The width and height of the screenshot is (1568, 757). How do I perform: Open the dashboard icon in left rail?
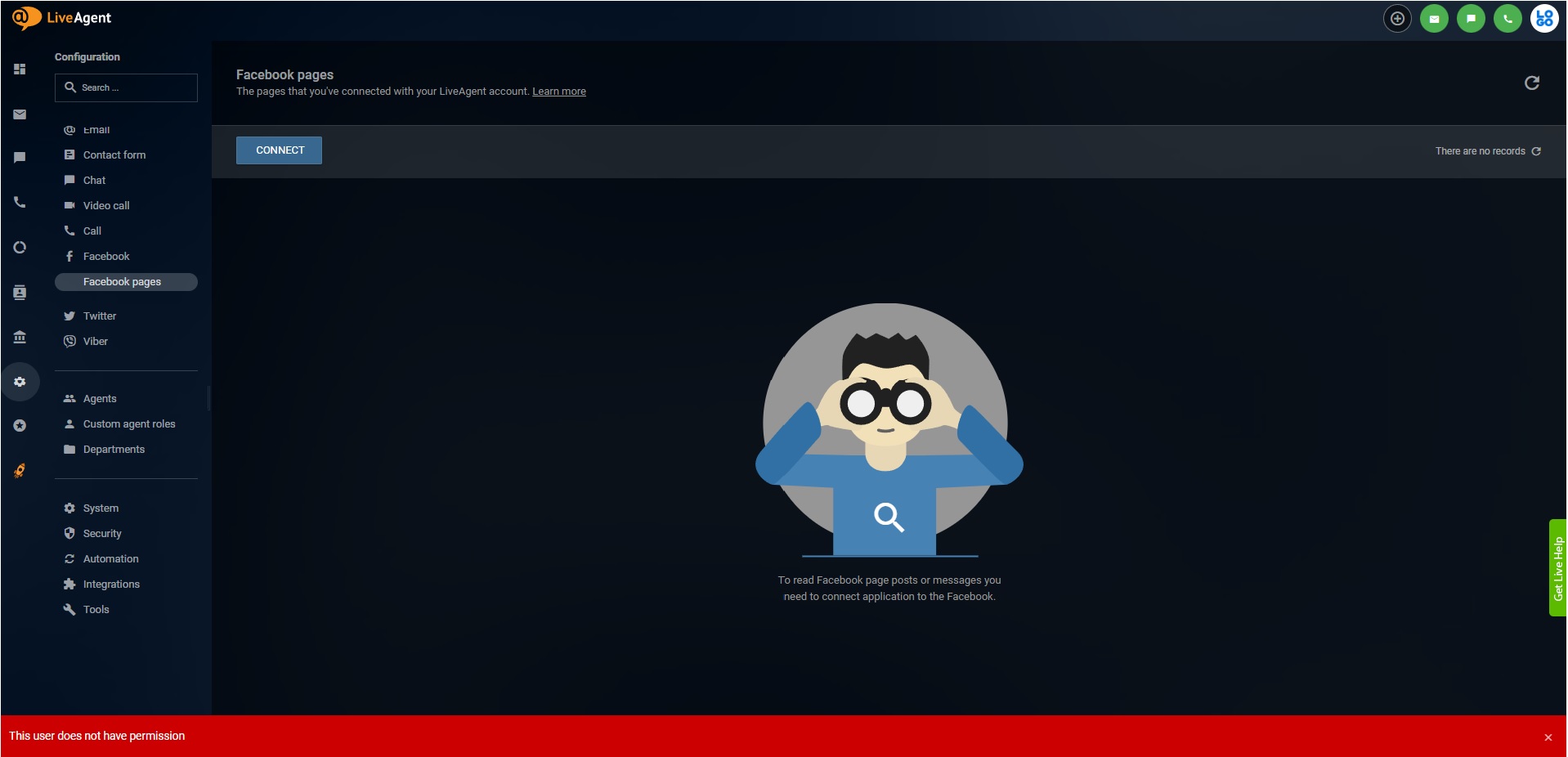click(x=20, y=69)
